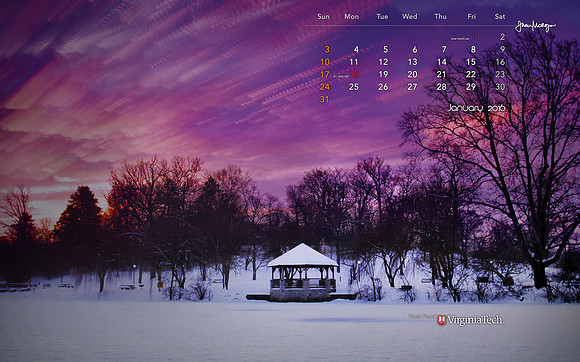Select date 21 on the calendar
This screenshot has width=580, height=362.
[442, 74]
